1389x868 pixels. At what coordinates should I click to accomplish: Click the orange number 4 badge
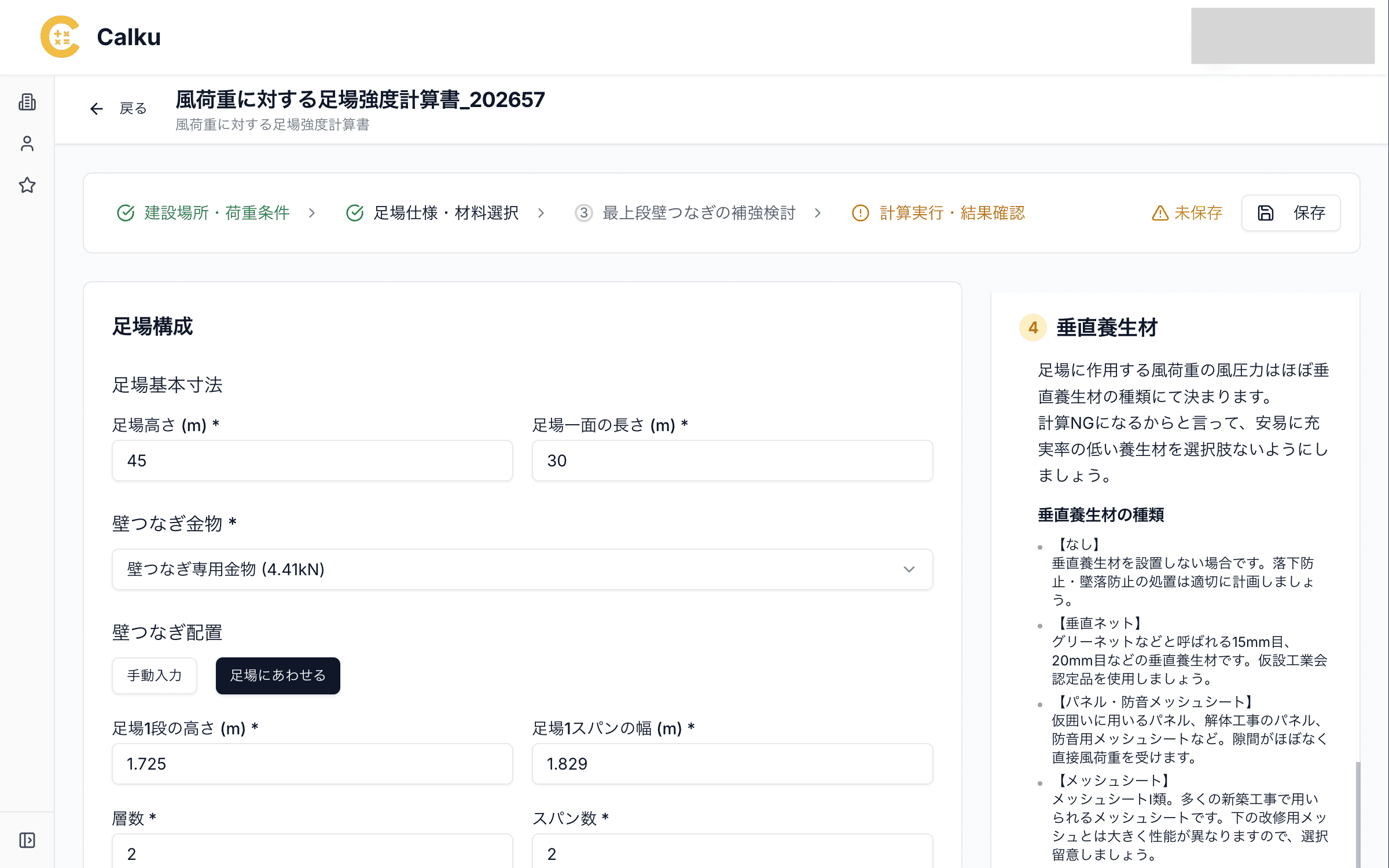pos(1033,328)
